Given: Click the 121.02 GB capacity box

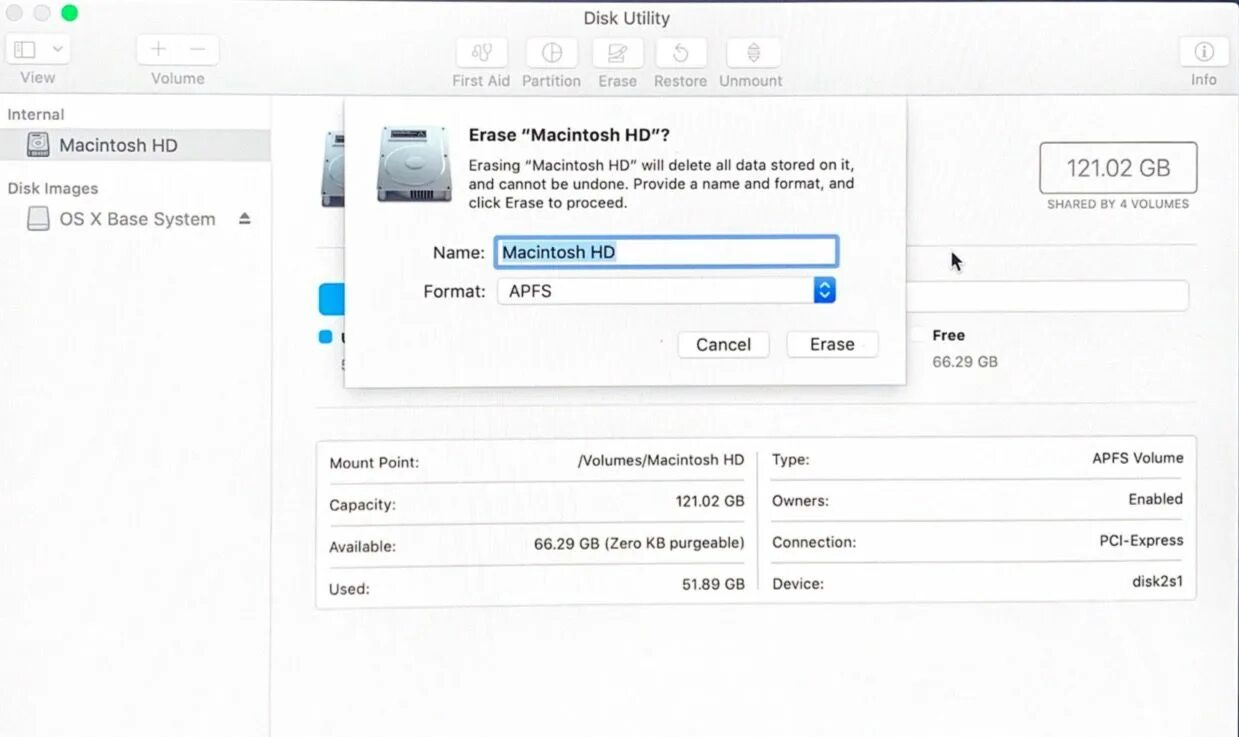Looking at the screenshot, I should point(1118,168).
